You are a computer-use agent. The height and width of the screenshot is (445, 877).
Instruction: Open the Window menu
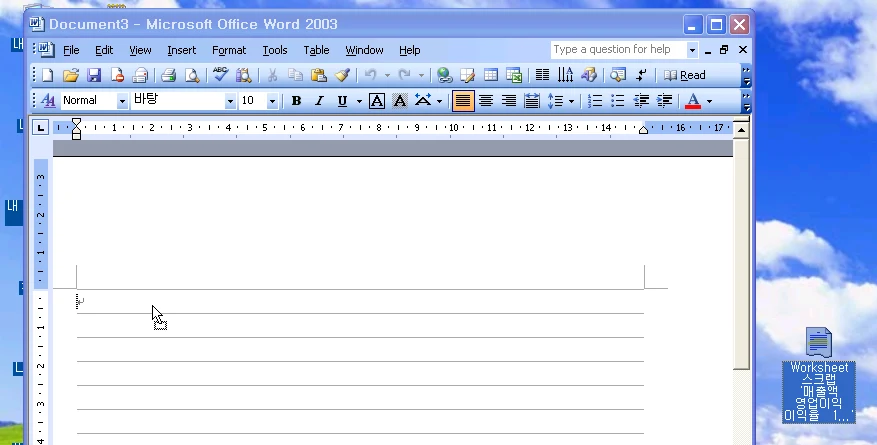[x=364, y=50]
